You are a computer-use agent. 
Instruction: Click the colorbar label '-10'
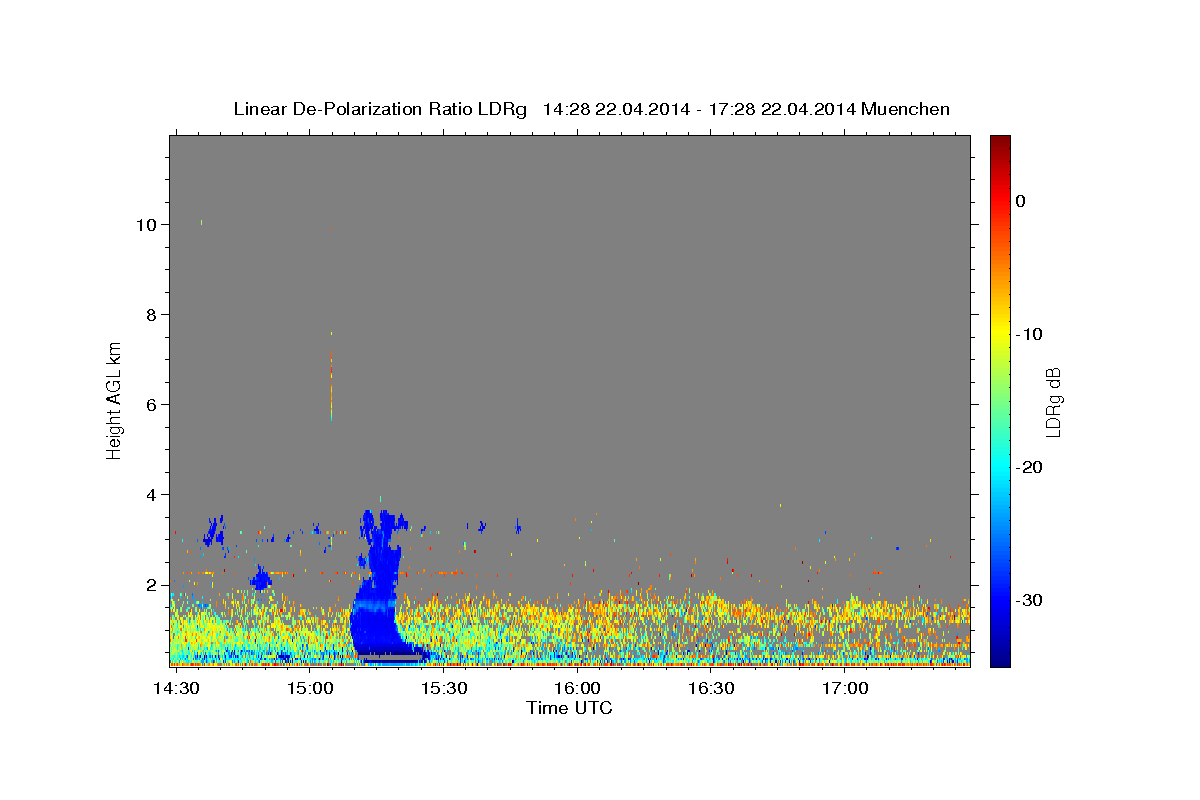(1029, 334)
